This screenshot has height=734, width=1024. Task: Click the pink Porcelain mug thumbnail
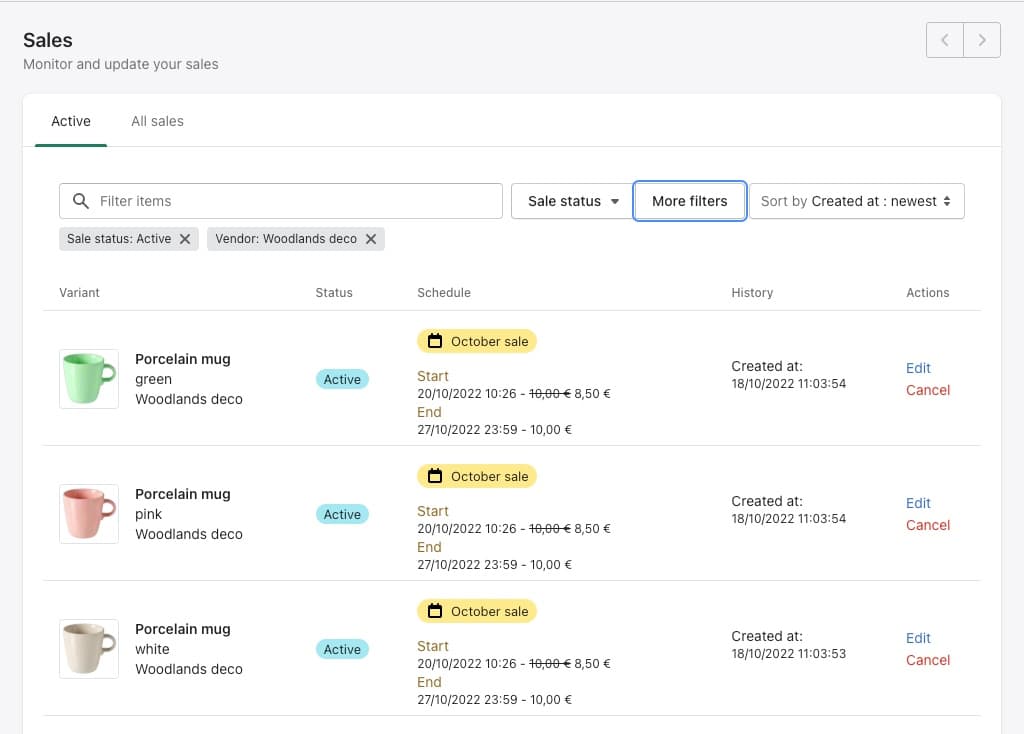click(x=89, y=514)
